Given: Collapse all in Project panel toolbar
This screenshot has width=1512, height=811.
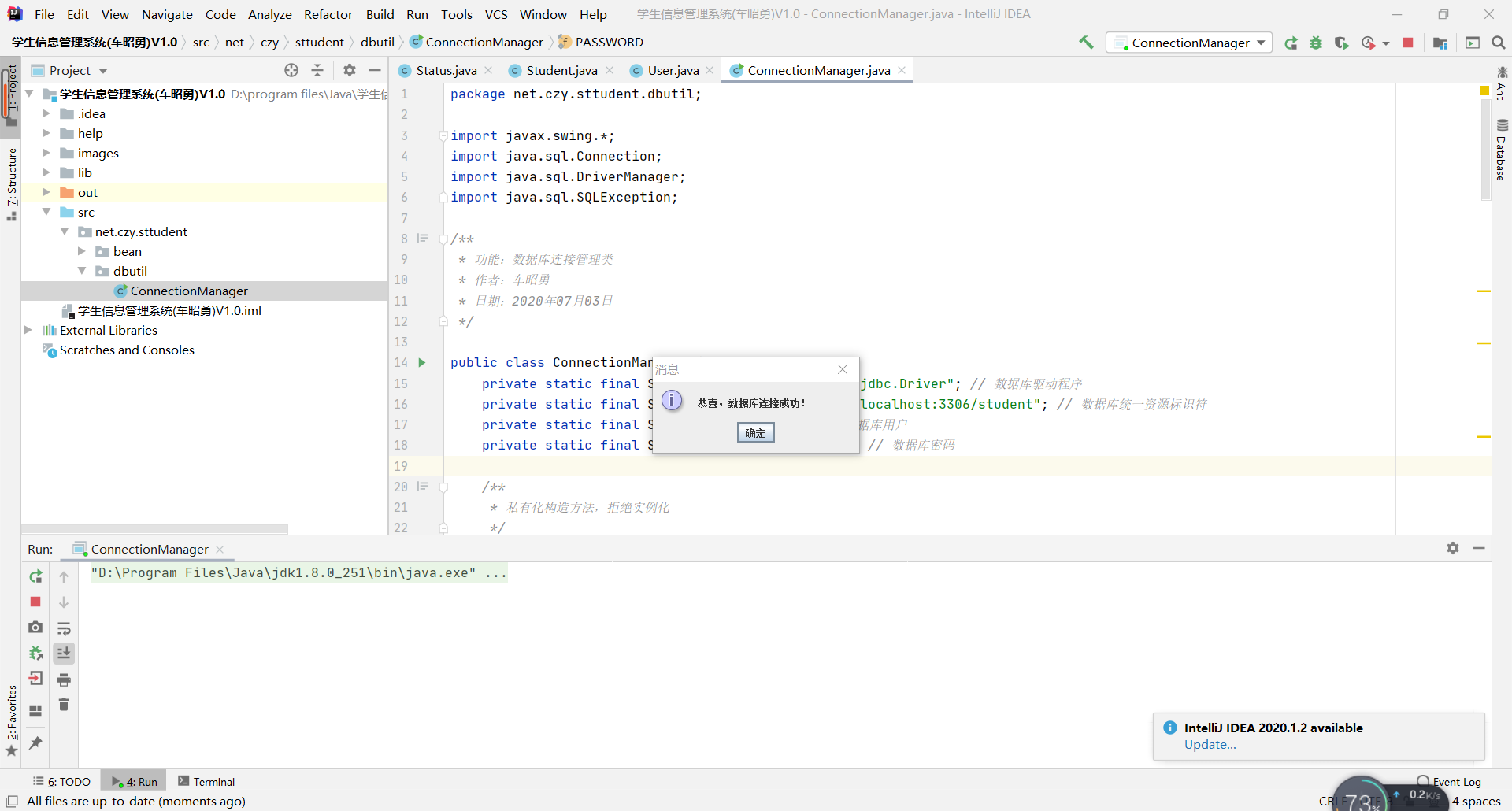Looking at the screenshot, I should (x=317, y=70).
